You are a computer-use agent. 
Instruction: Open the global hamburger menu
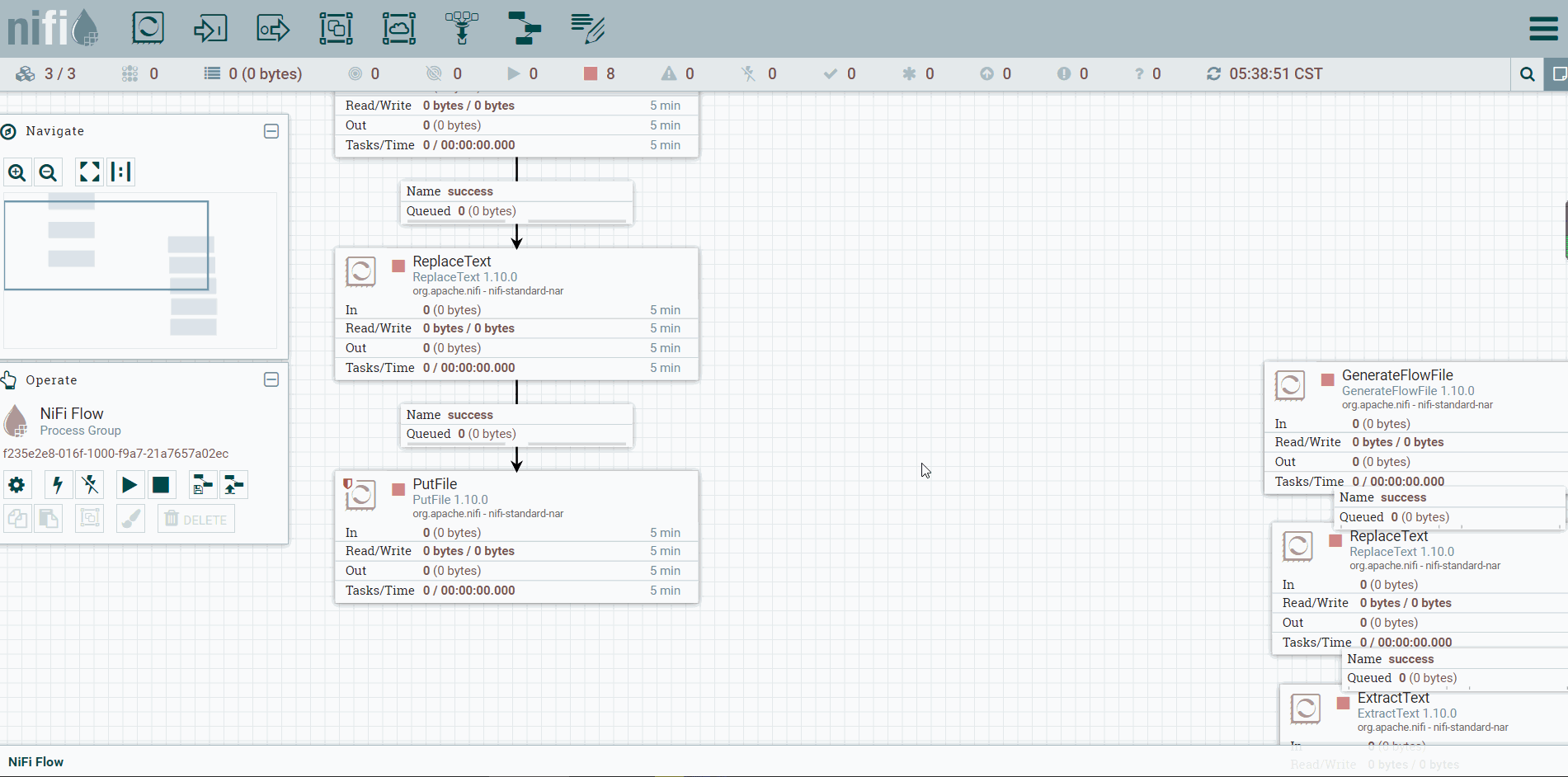pyautogui.click(x=1543, y=28)
